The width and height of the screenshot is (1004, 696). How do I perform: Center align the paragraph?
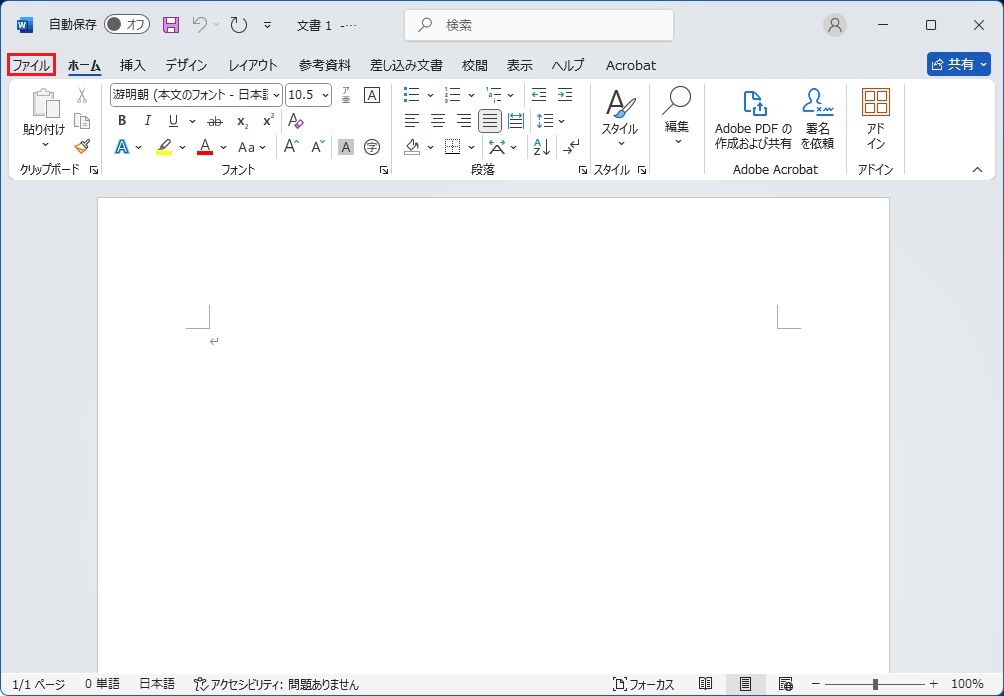(438, 121)
